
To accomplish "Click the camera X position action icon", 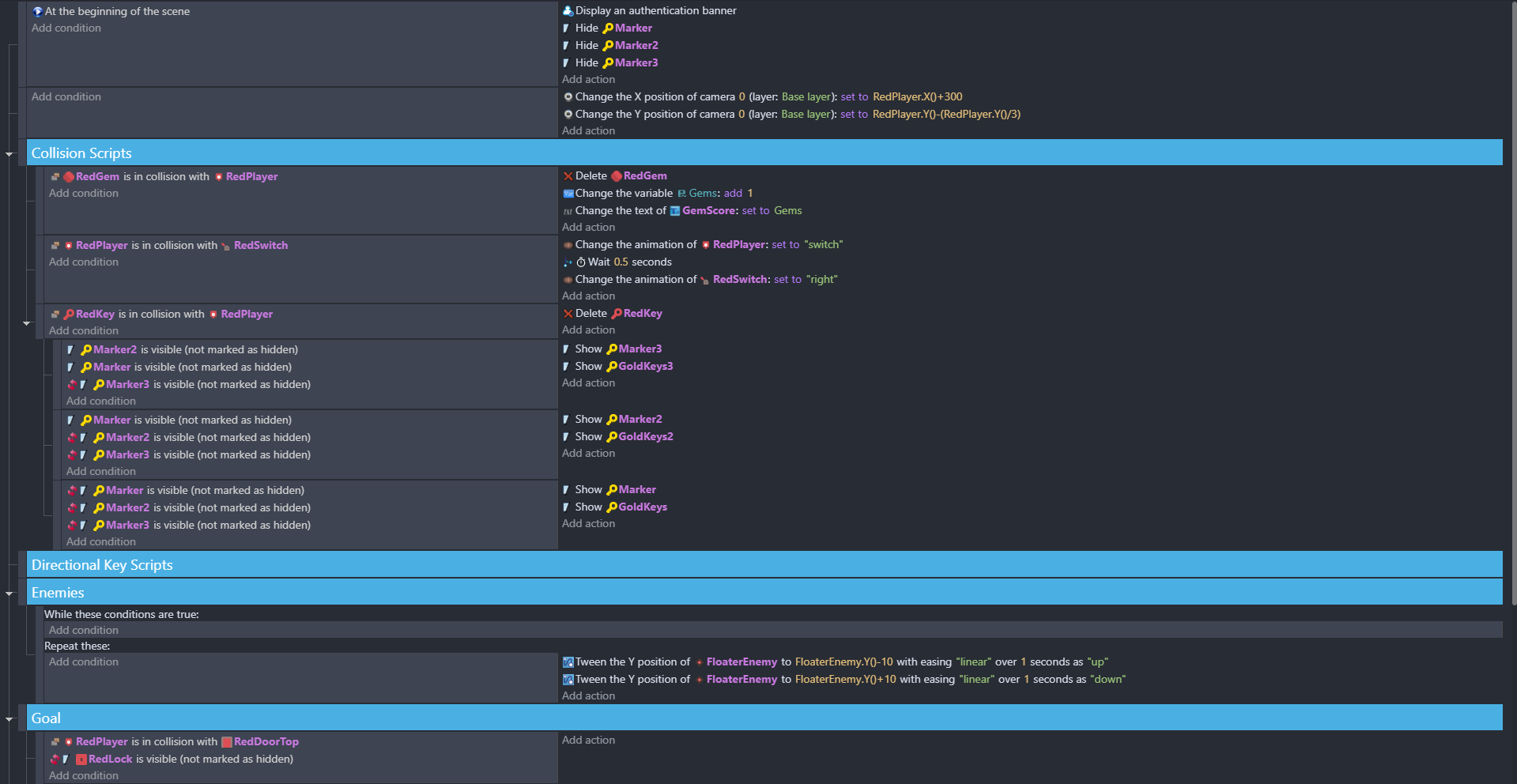I will coord(568,97).
